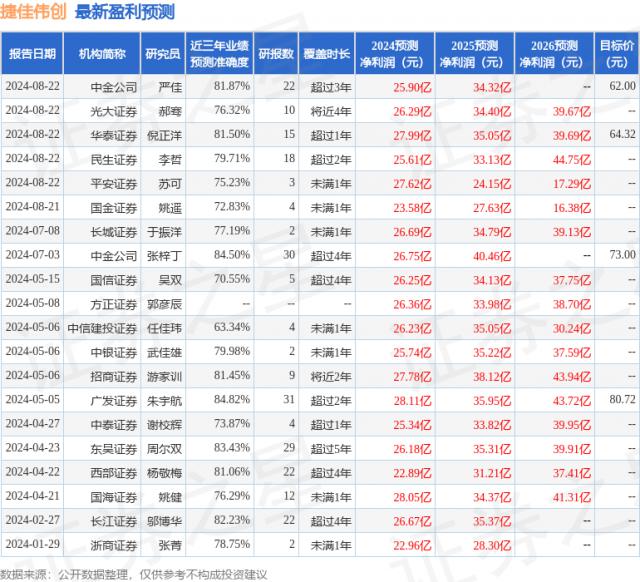
Task: Click analyst name 周尔双
Action: point(162,448)
